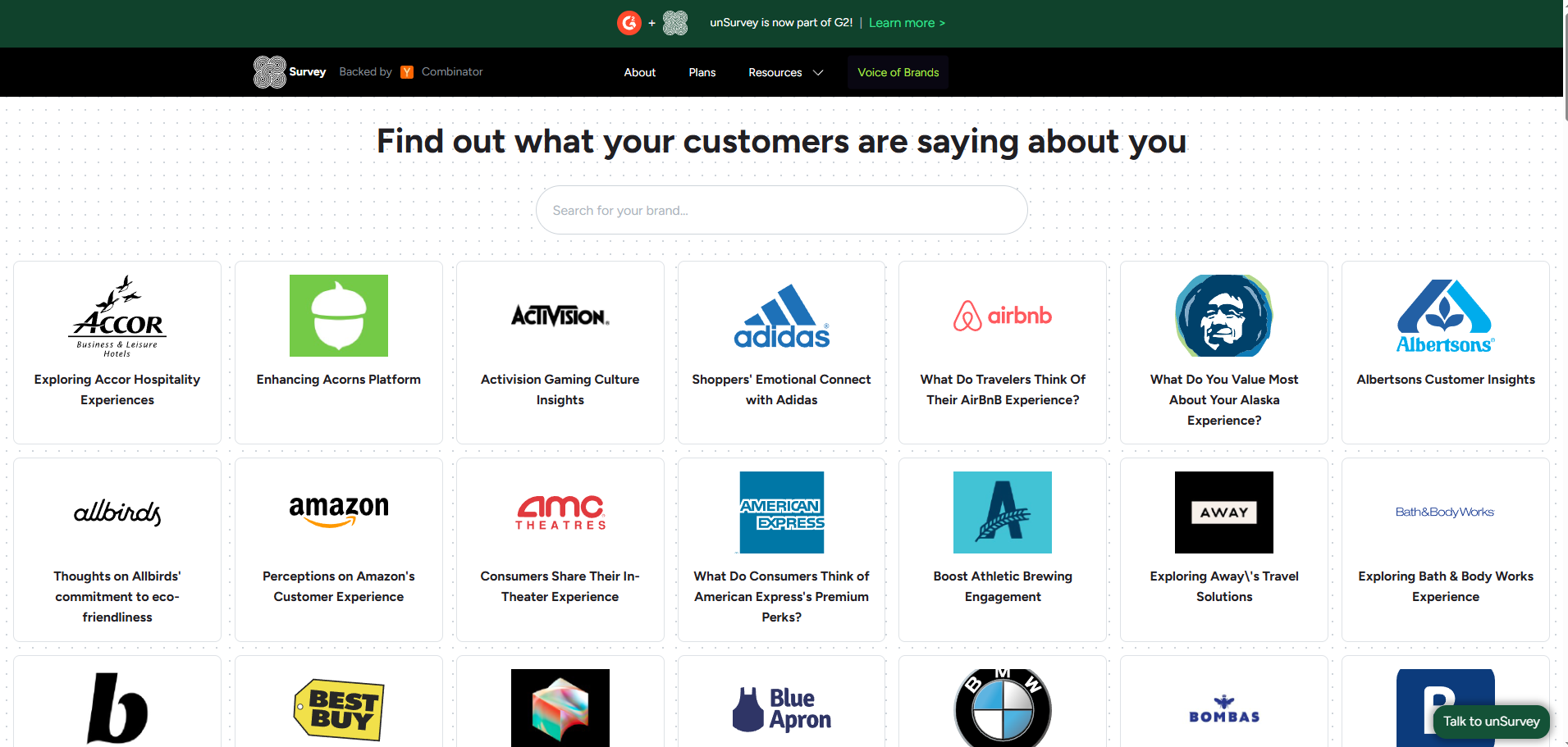The width and height of the screenshot is (1568, 747).
Task: Select the BMW logo
Action: (1003, 708)
